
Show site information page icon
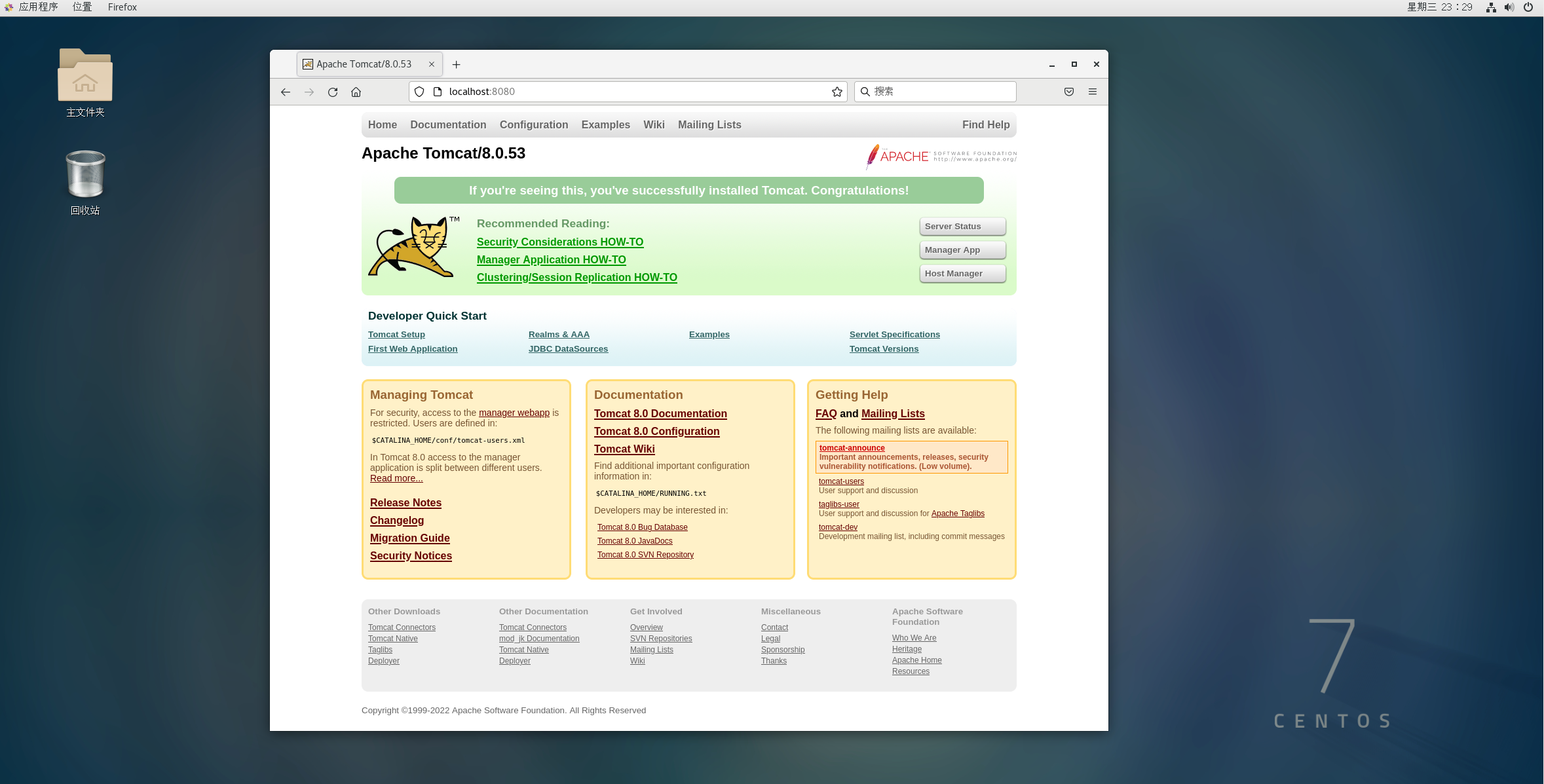point(438,92)
